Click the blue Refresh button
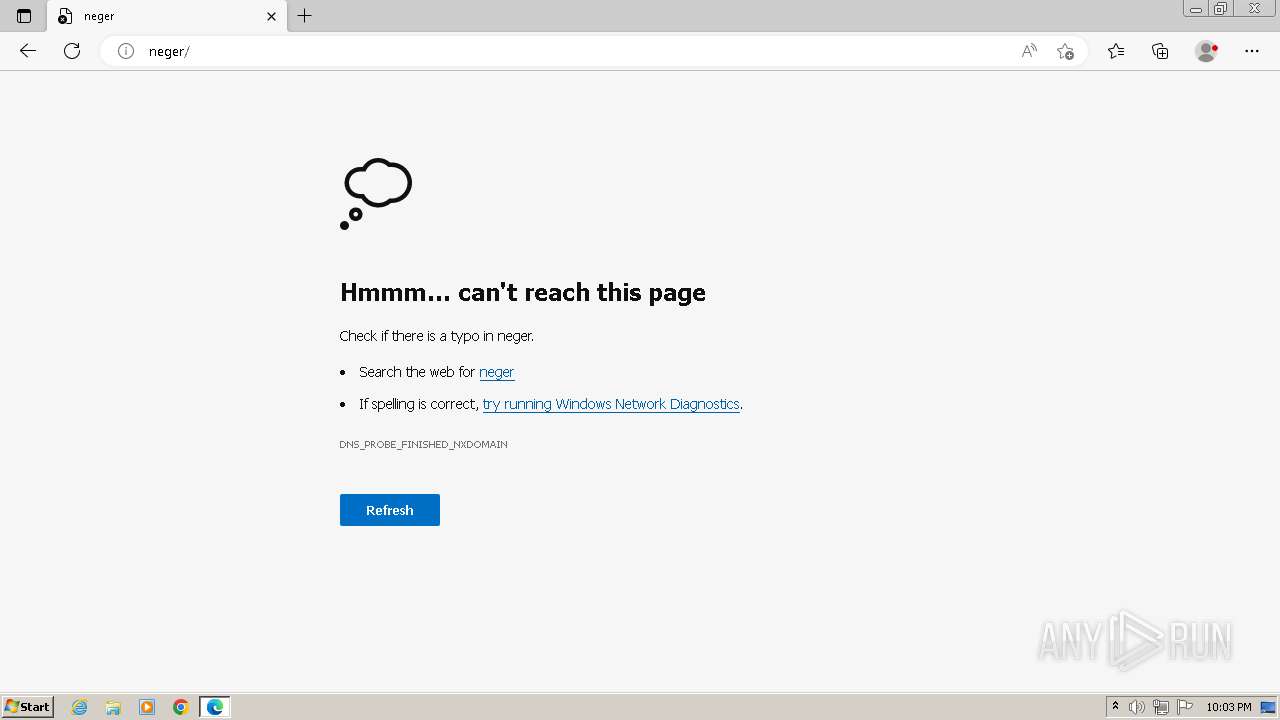This screenshot has height=720, width=1280. pyautogui.click(x=390, y=510)
